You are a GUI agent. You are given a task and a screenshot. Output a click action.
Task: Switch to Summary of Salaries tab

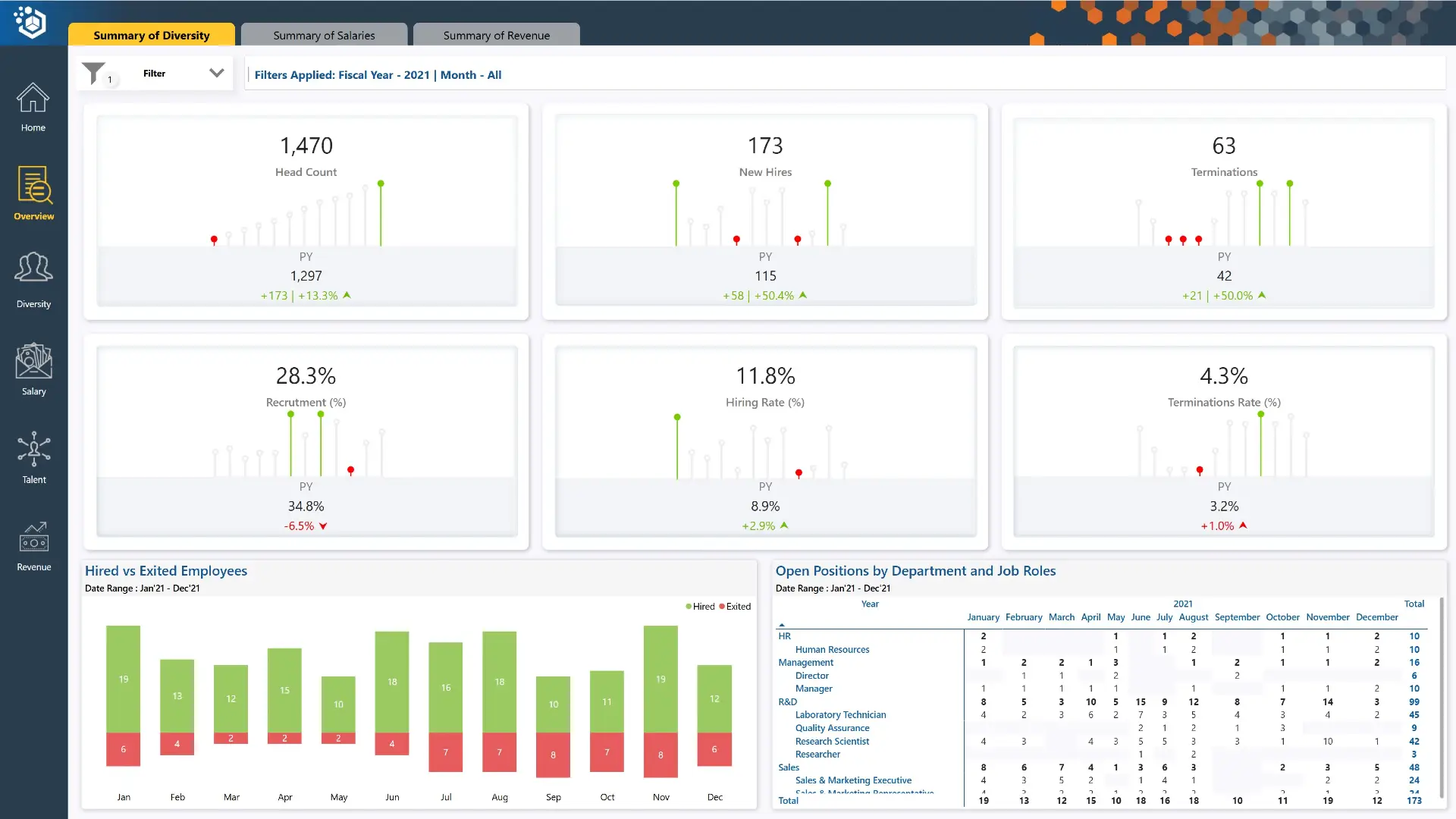tap(324, 35)
